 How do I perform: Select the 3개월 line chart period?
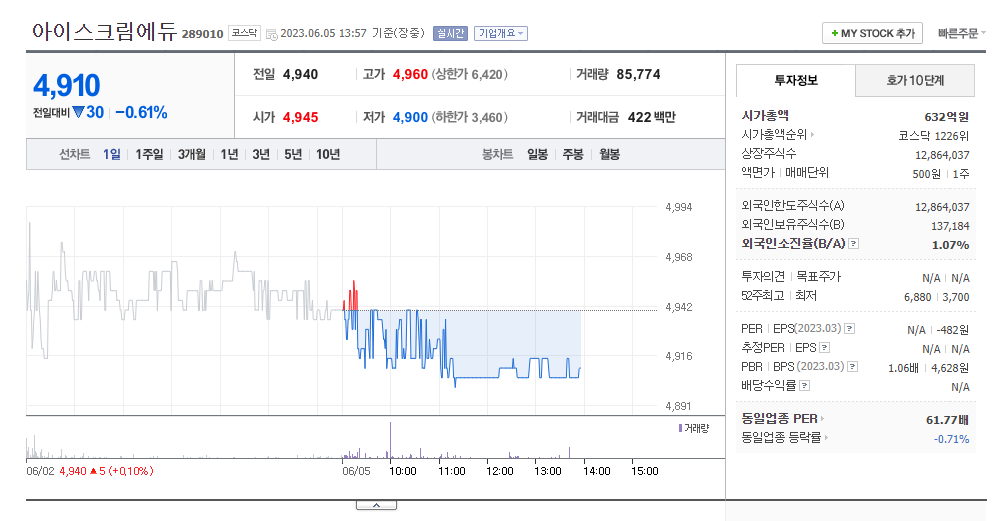click(x=191, y=154)
